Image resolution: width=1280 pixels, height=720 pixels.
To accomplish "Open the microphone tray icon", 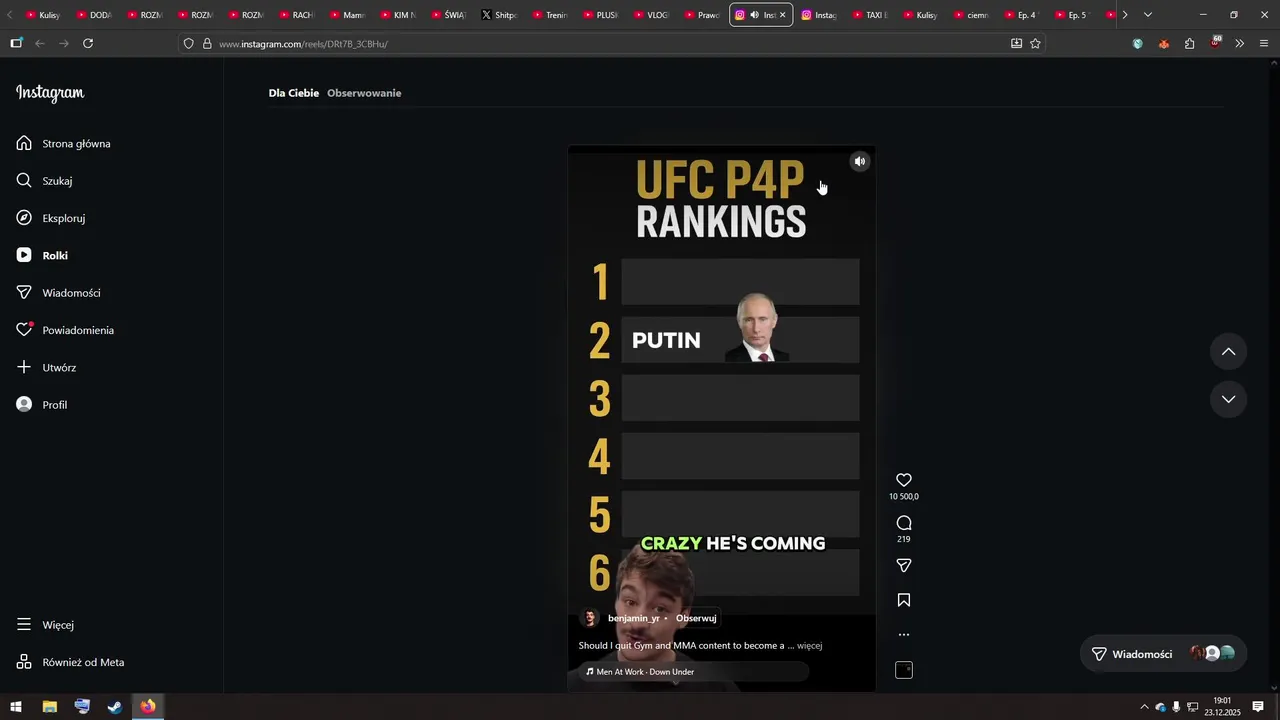I will [x=1176, y=707].
